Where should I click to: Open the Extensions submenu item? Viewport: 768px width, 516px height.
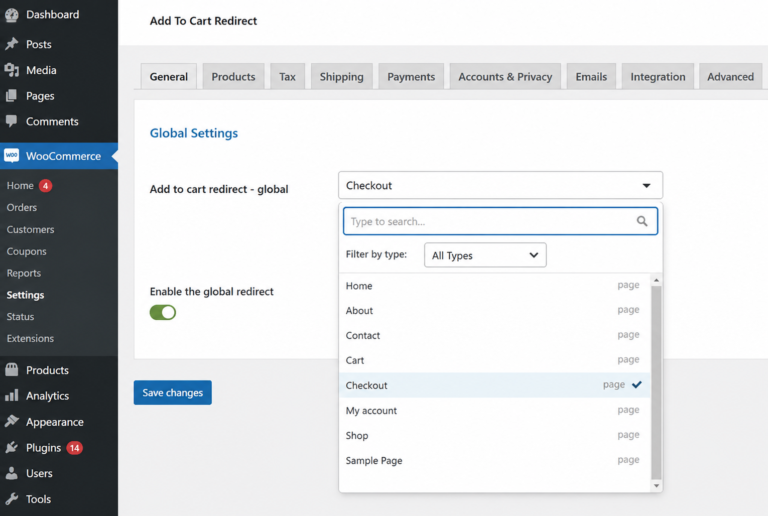click(x=30, y=338)
